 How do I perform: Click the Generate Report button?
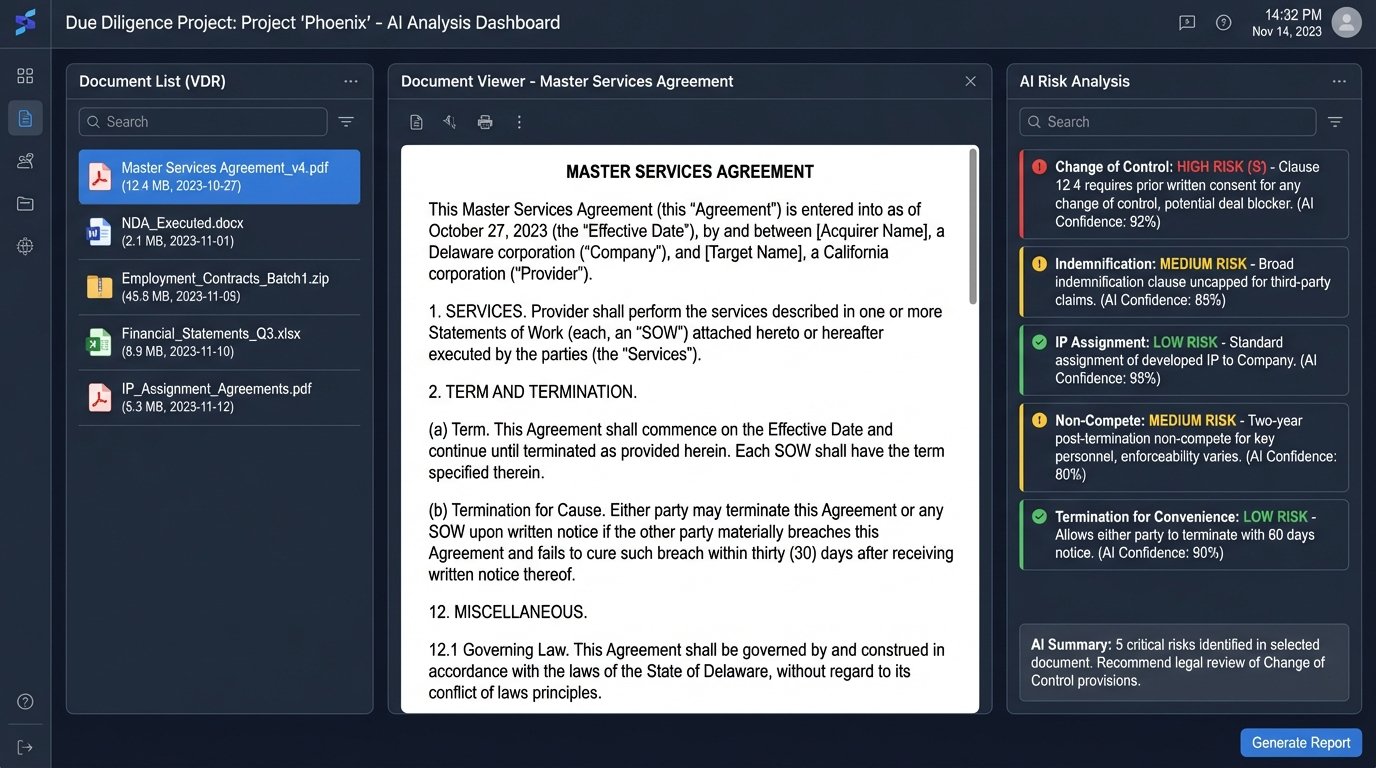point(1300,743)
